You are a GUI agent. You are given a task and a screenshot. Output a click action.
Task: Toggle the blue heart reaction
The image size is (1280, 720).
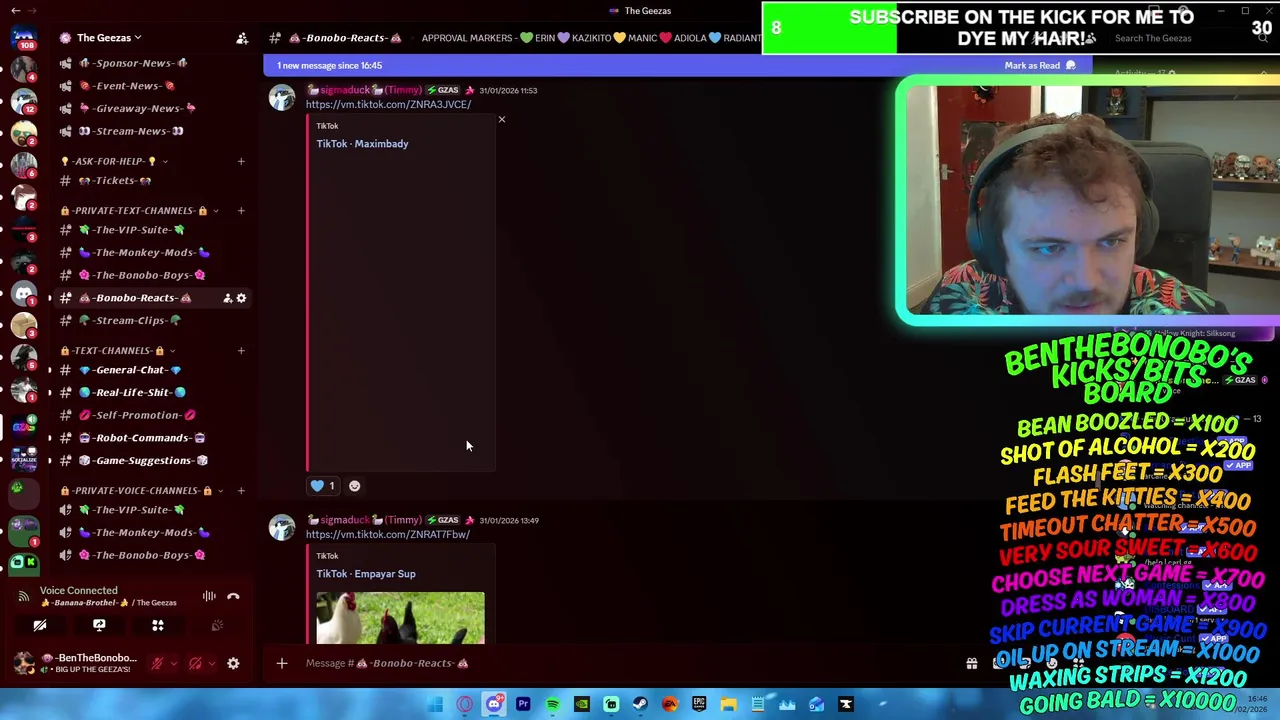click(323, 486)
